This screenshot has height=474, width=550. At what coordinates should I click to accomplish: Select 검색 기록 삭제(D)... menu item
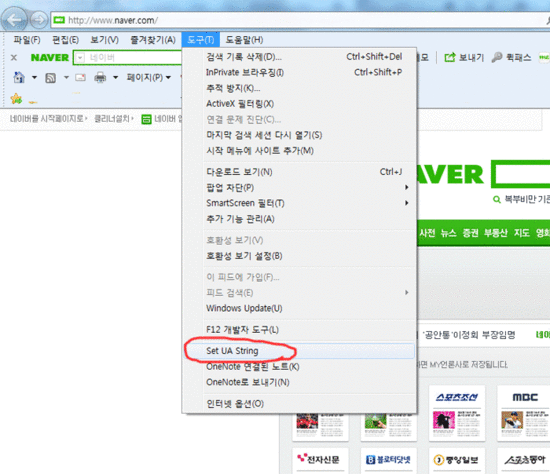click(299, 56)
